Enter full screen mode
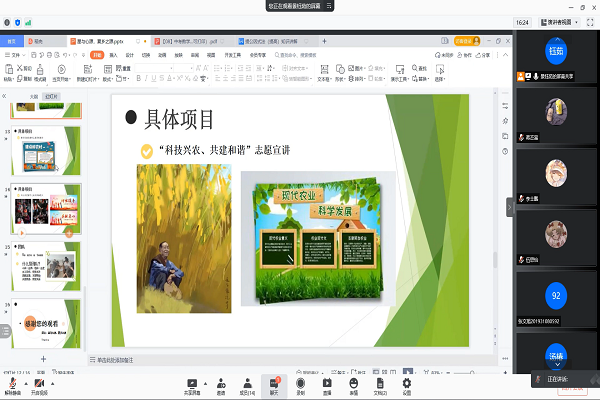 590,23
